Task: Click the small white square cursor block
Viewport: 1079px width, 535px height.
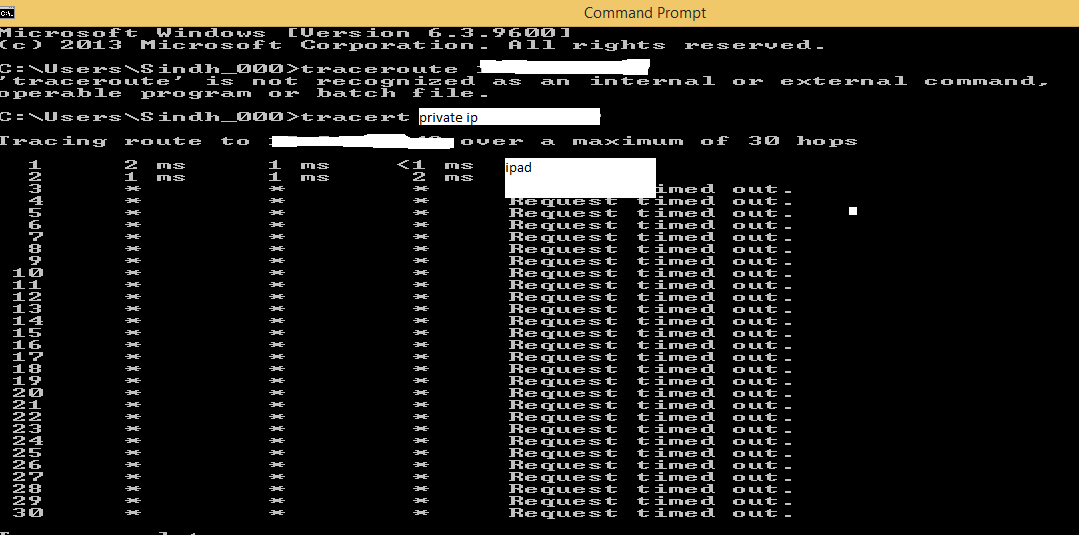Action: 853,211
